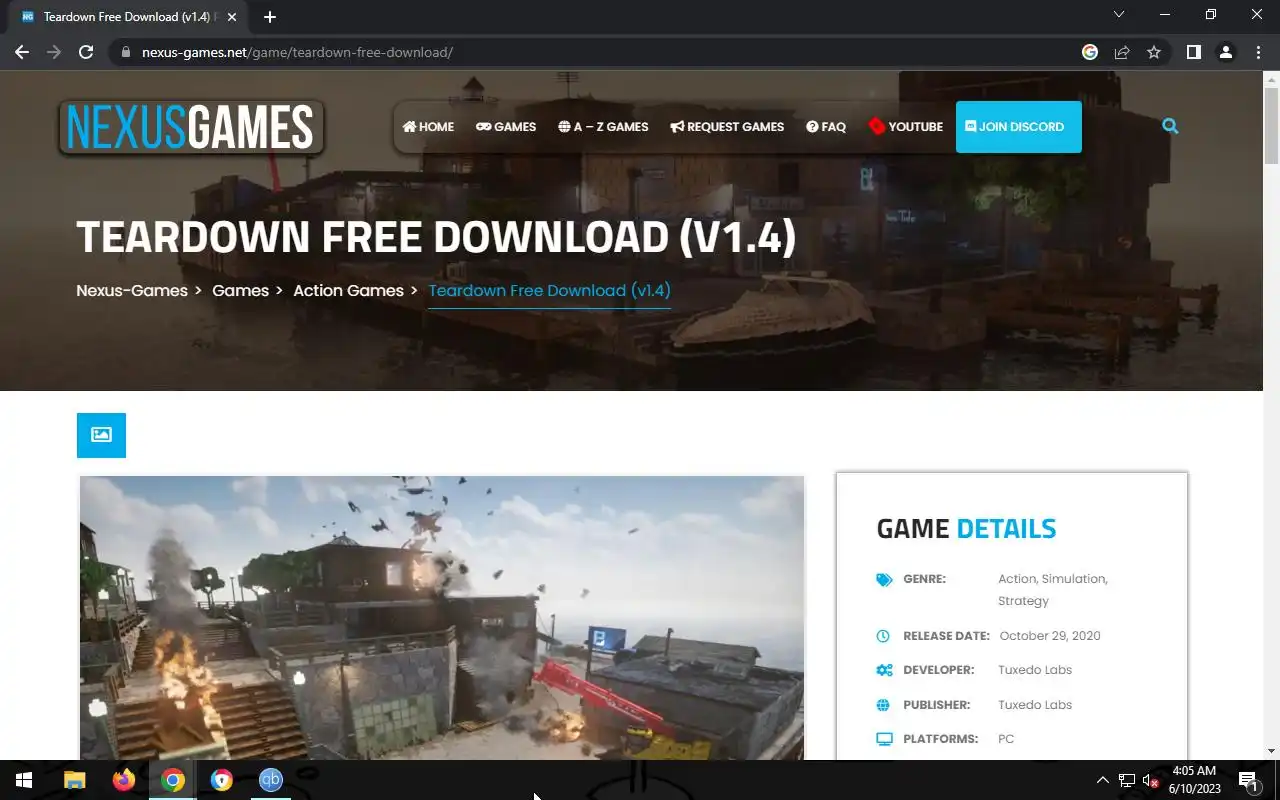Reload the page with the refresh icon

pyautogui.click(x=86, y=52)
